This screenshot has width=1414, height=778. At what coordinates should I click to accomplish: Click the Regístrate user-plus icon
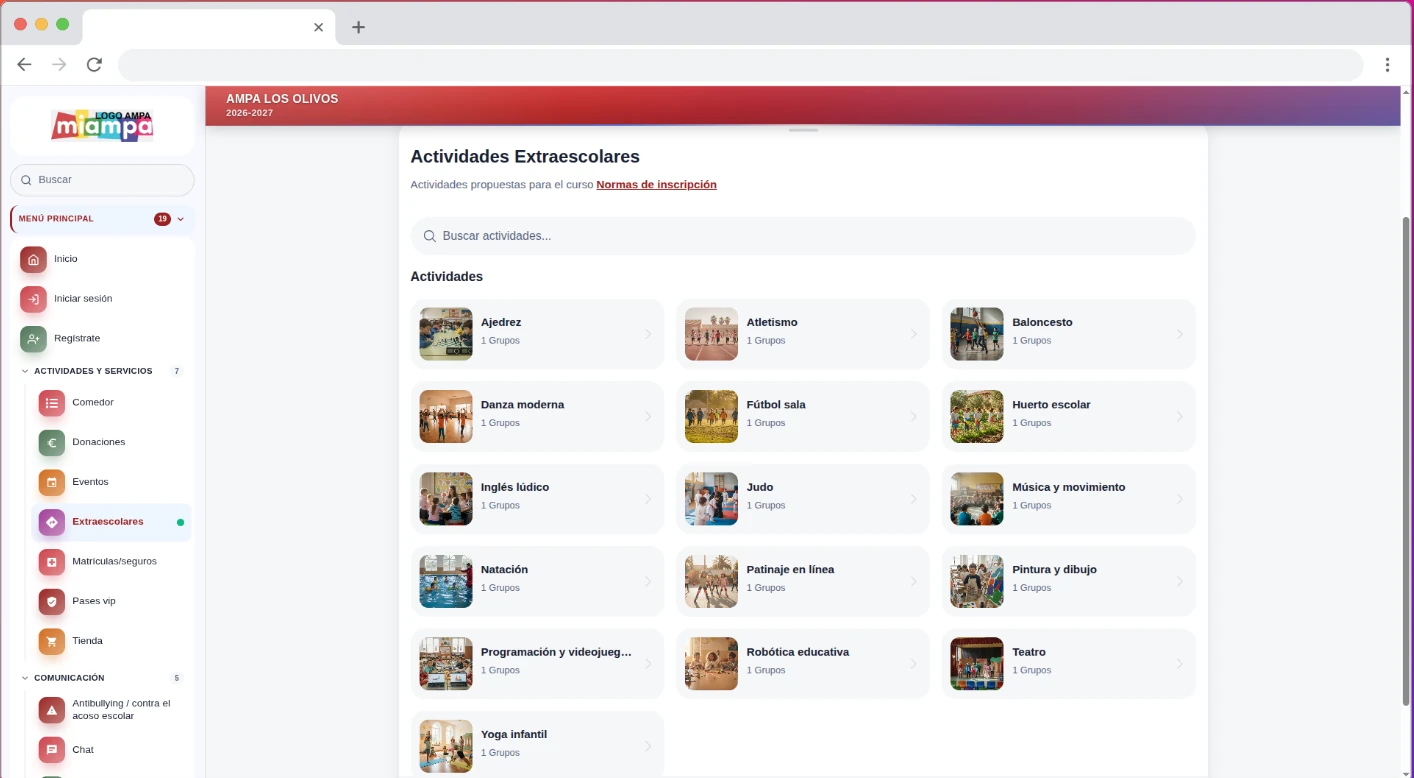pos(33,339)
